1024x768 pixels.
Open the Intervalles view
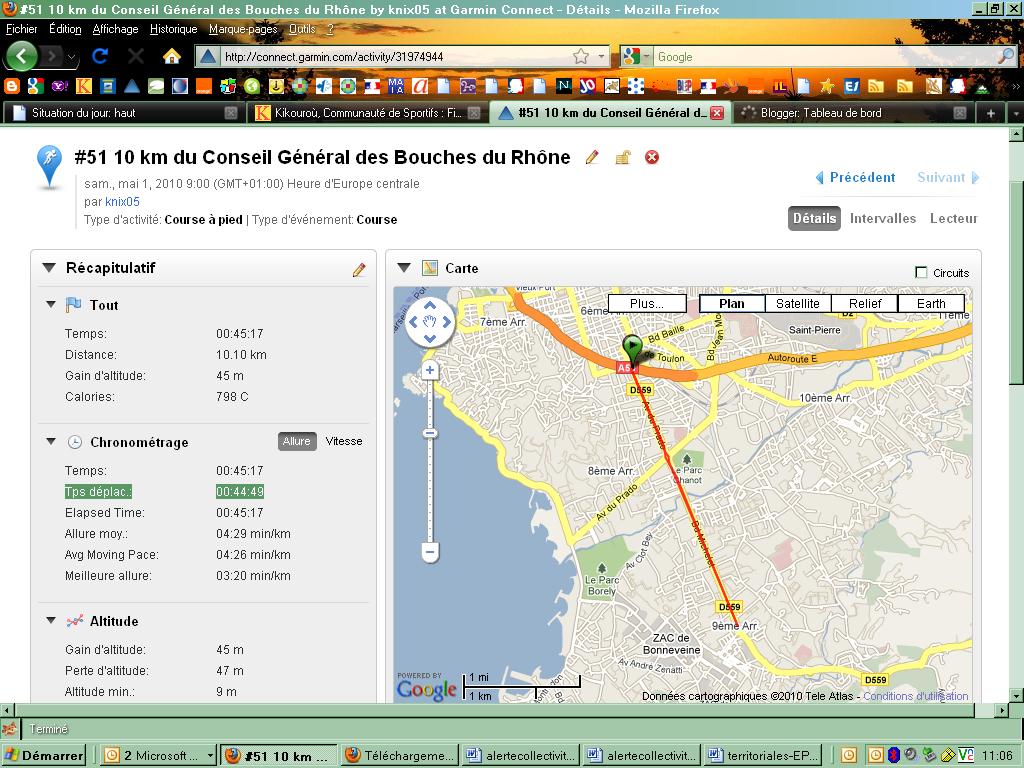point(882,219)
